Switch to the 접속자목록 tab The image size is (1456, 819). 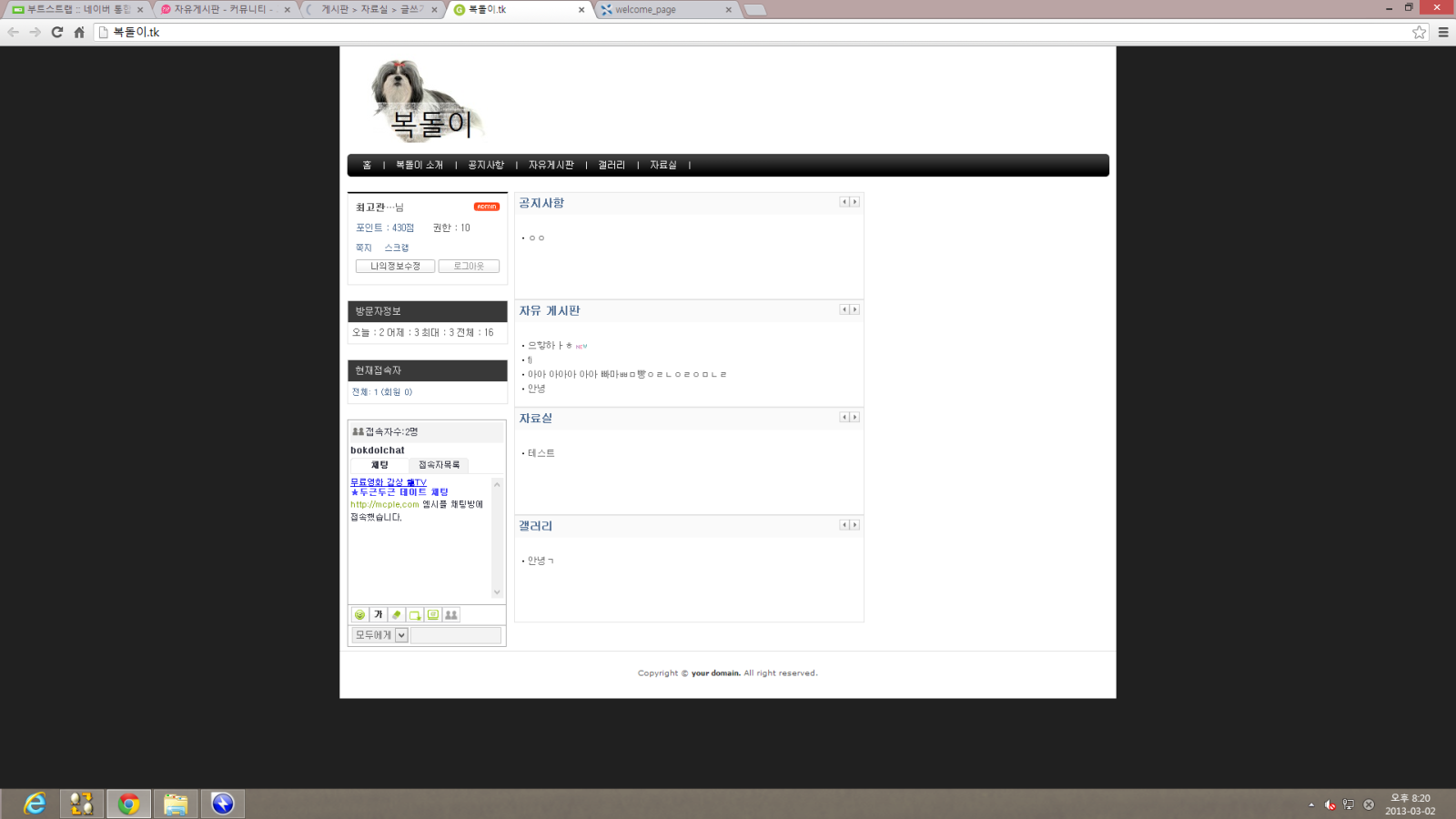pyautogui.click(x=440, y=465)
